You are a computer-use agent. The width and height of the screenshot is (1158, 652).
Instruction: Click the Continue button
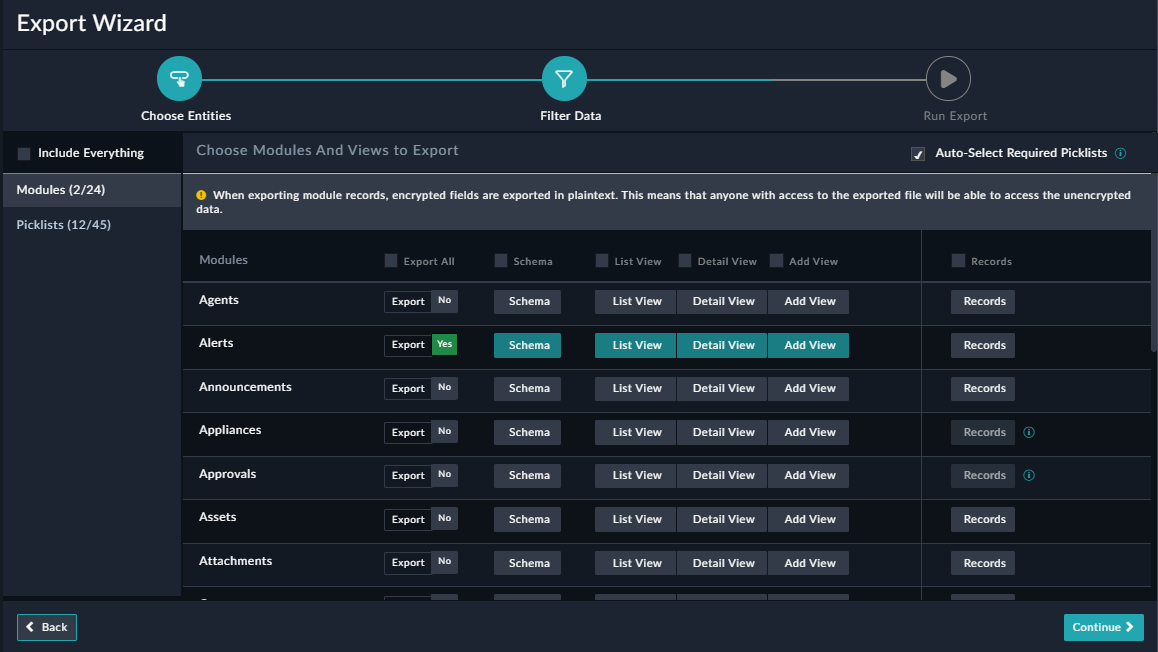pos(1103,627)
